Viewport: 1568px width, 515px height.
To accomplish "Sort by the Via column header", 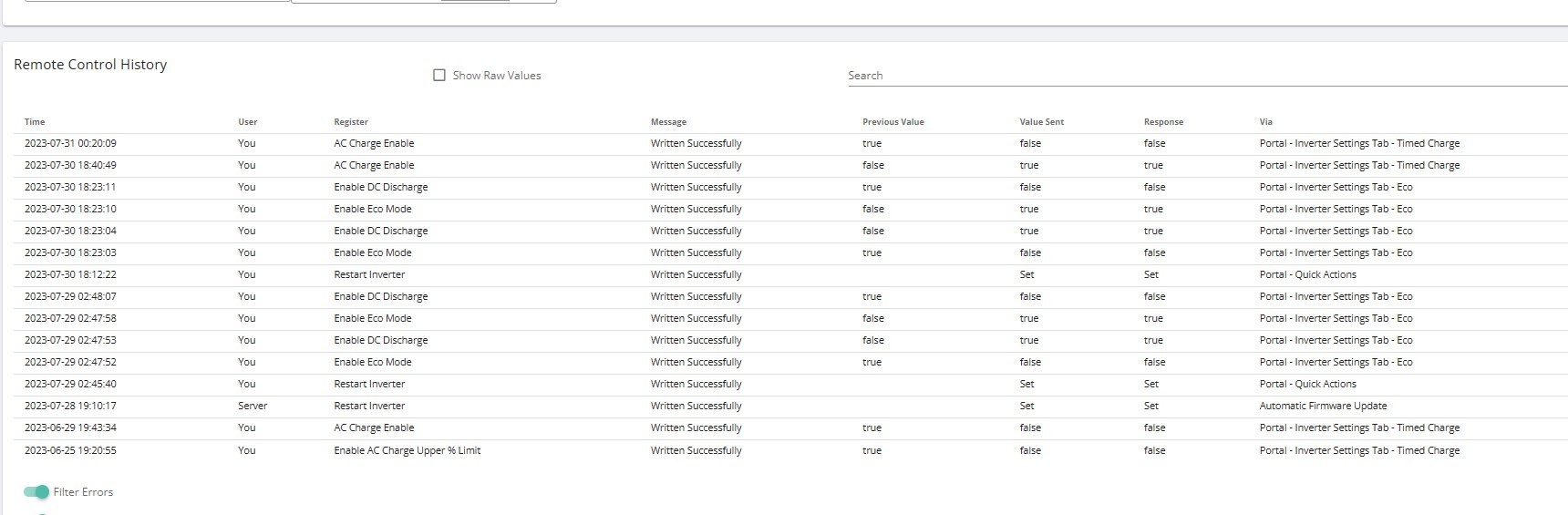I will (1265, 122).
